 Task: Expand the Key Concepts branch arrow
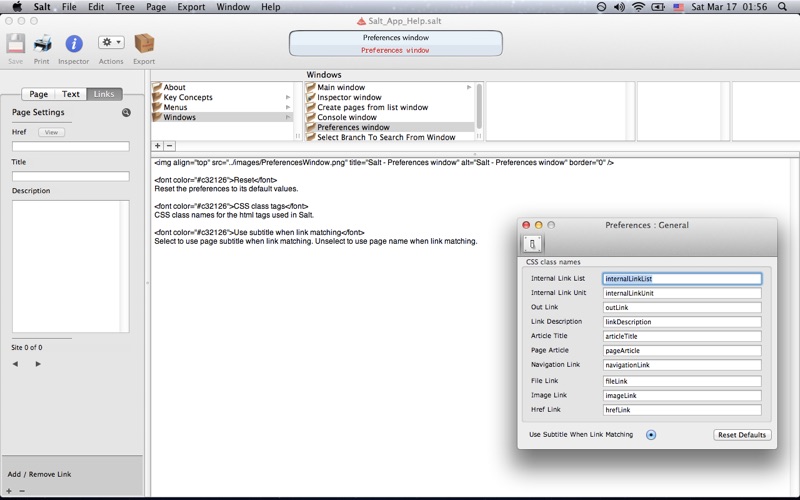pyautogui.click(x=288, y=97)
